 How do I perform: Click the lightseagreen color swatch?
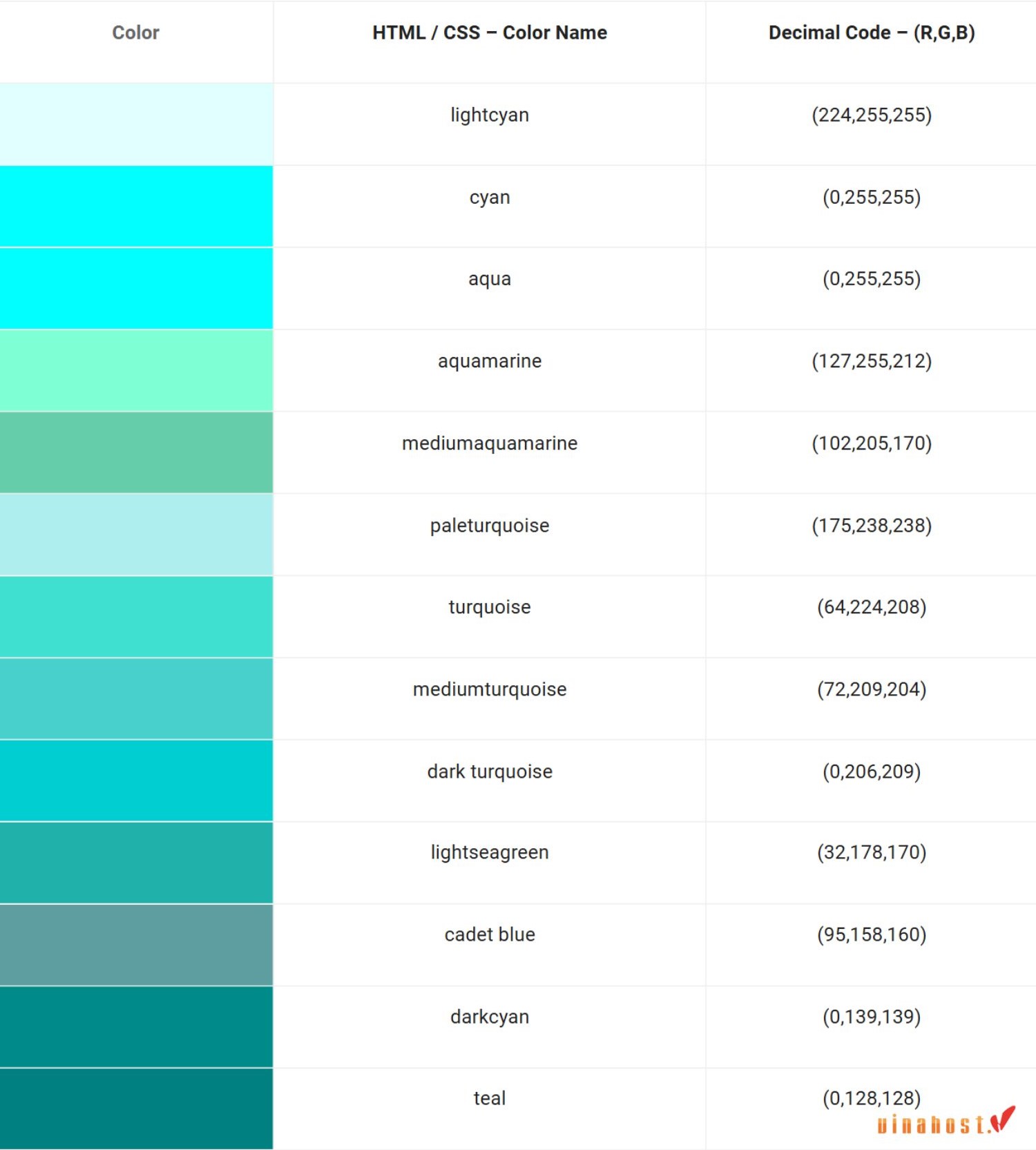click(x=136, y=863)
